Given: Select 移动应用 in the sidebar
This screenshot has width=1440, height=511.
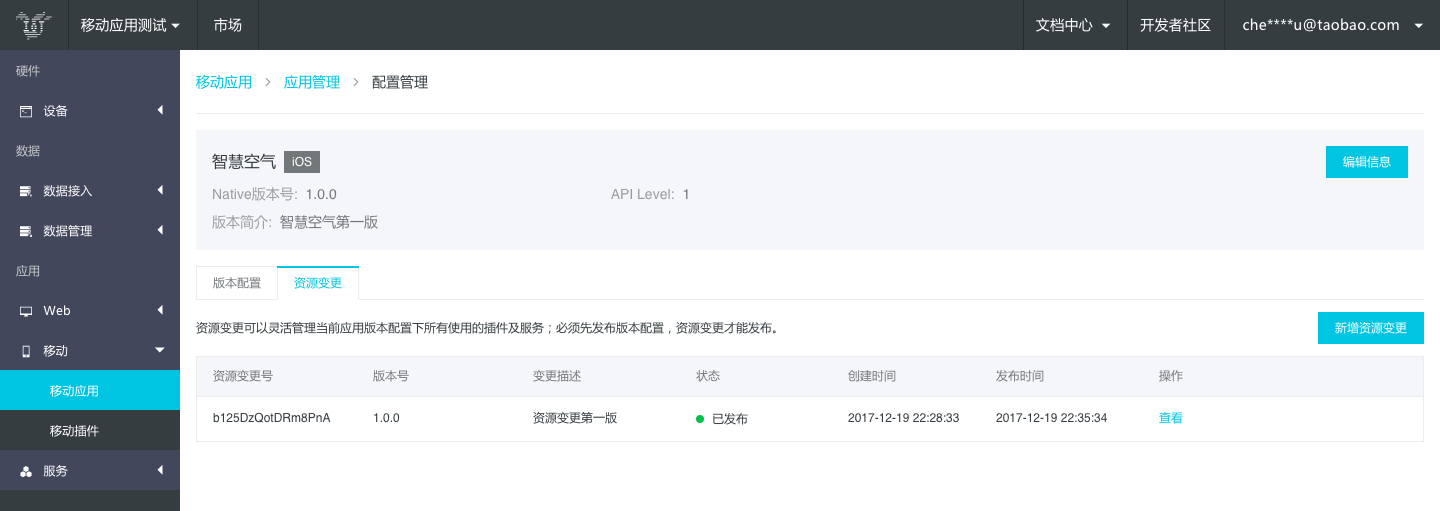Looking at the screenshot, I should point(90,390).
